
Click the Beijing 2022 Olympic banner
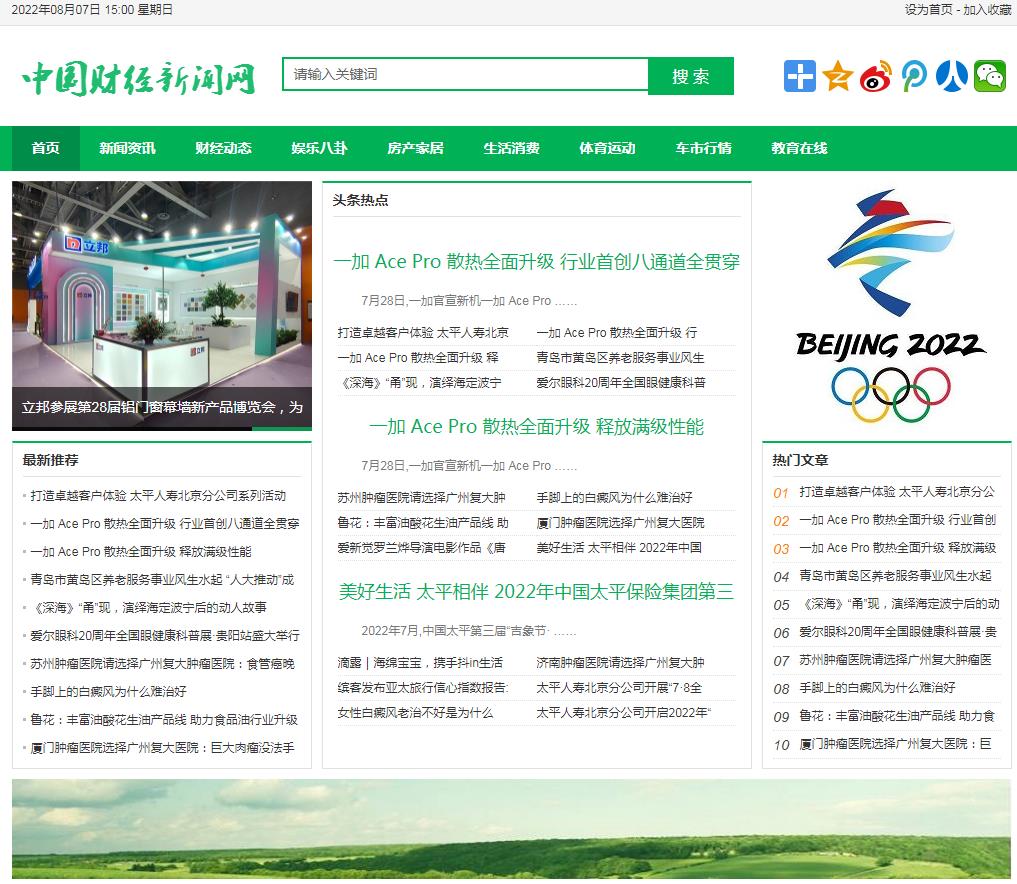[x=887, y=305]
